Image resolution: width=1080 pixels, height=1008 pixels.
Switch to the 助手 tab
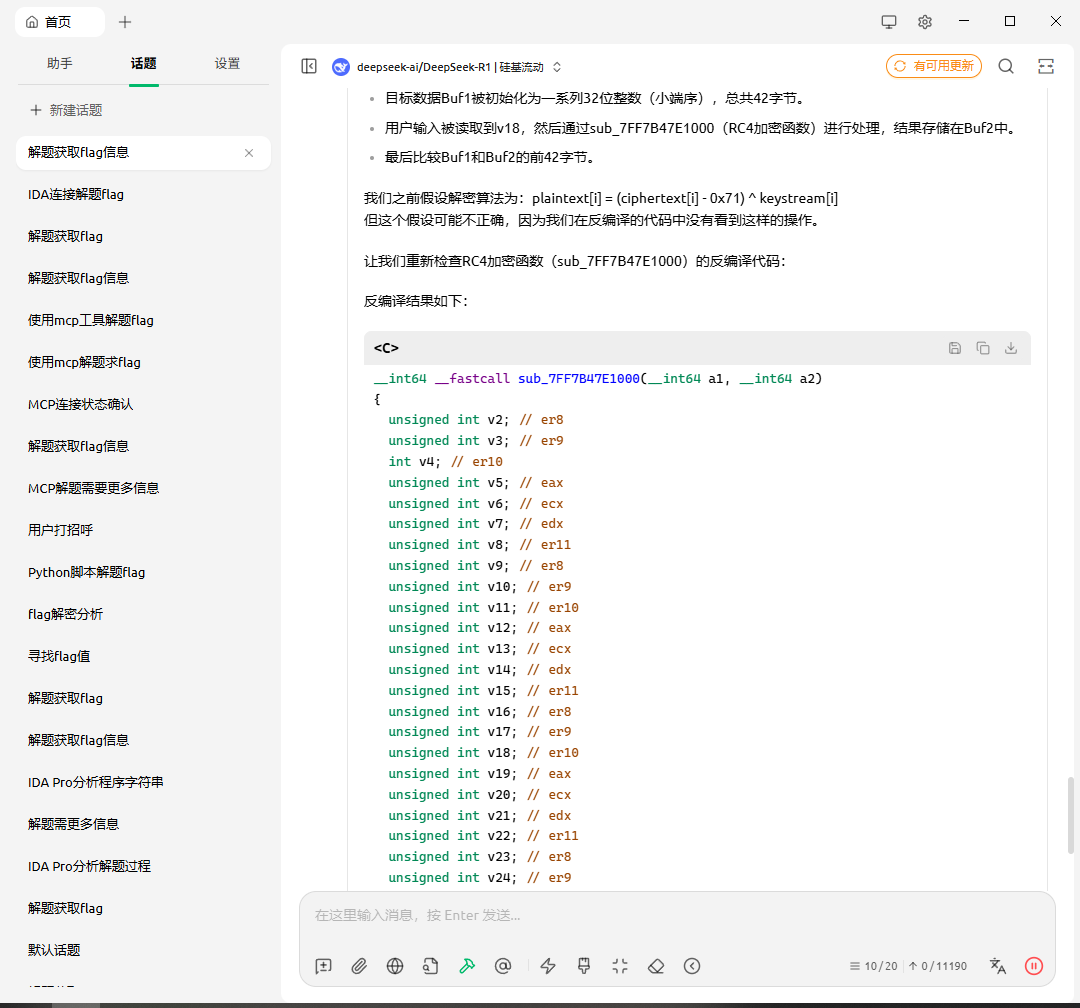click(60, 63)
